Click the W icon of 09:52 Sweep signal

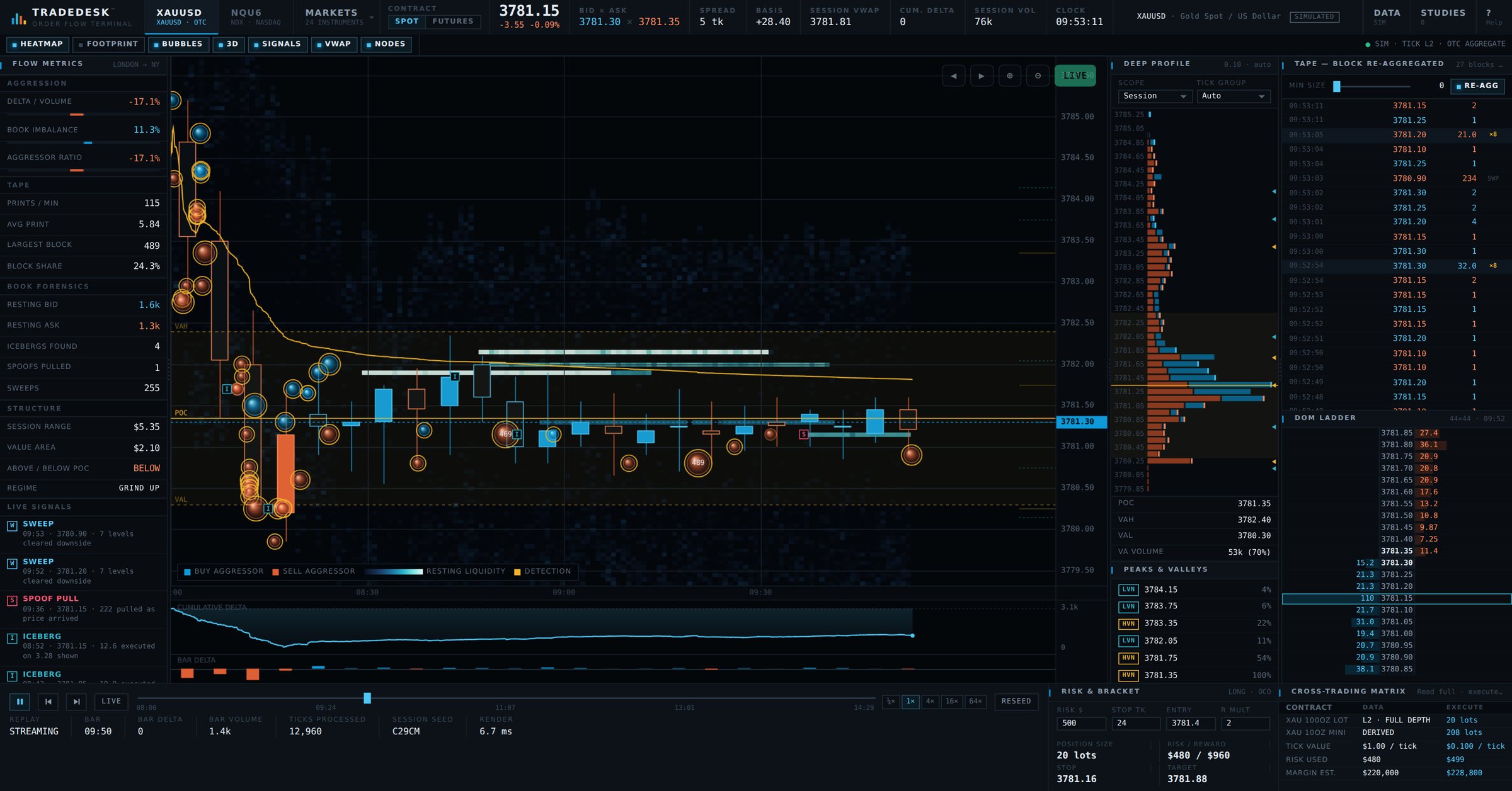pyautogui.click(x=12, y=563)
